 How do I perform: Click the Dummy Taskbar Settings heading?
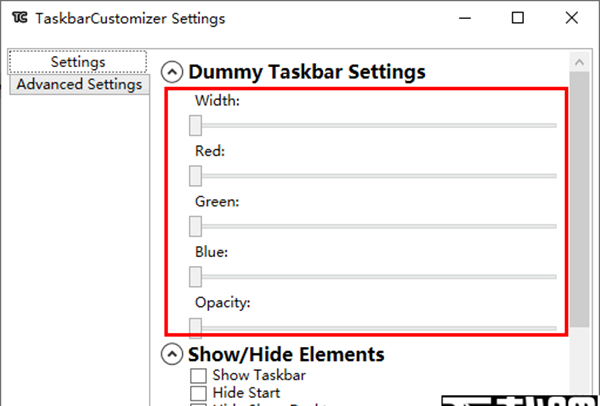pos(307,72)
